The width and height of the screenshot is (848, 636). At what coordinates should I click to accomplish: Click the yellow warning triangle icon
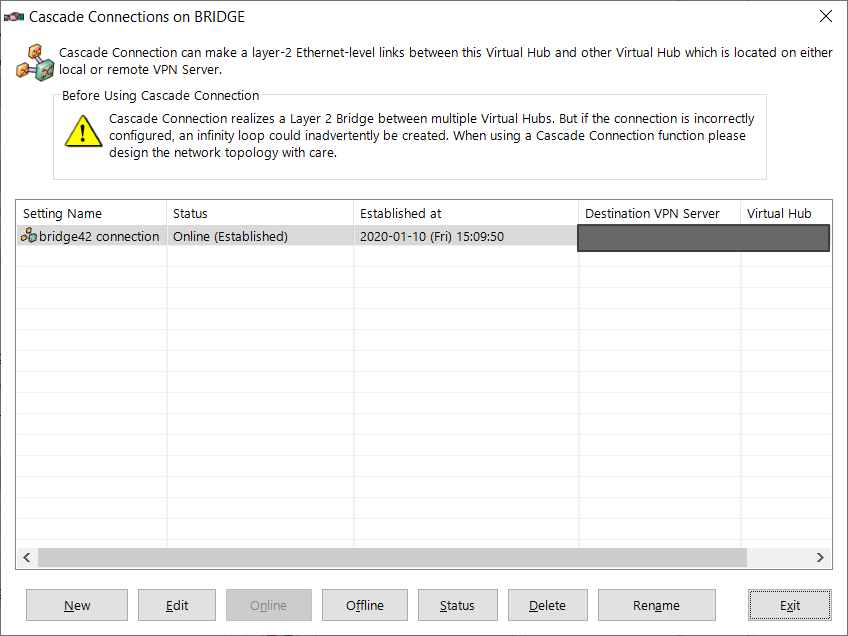pyautogui.click(x=84, y=131)
